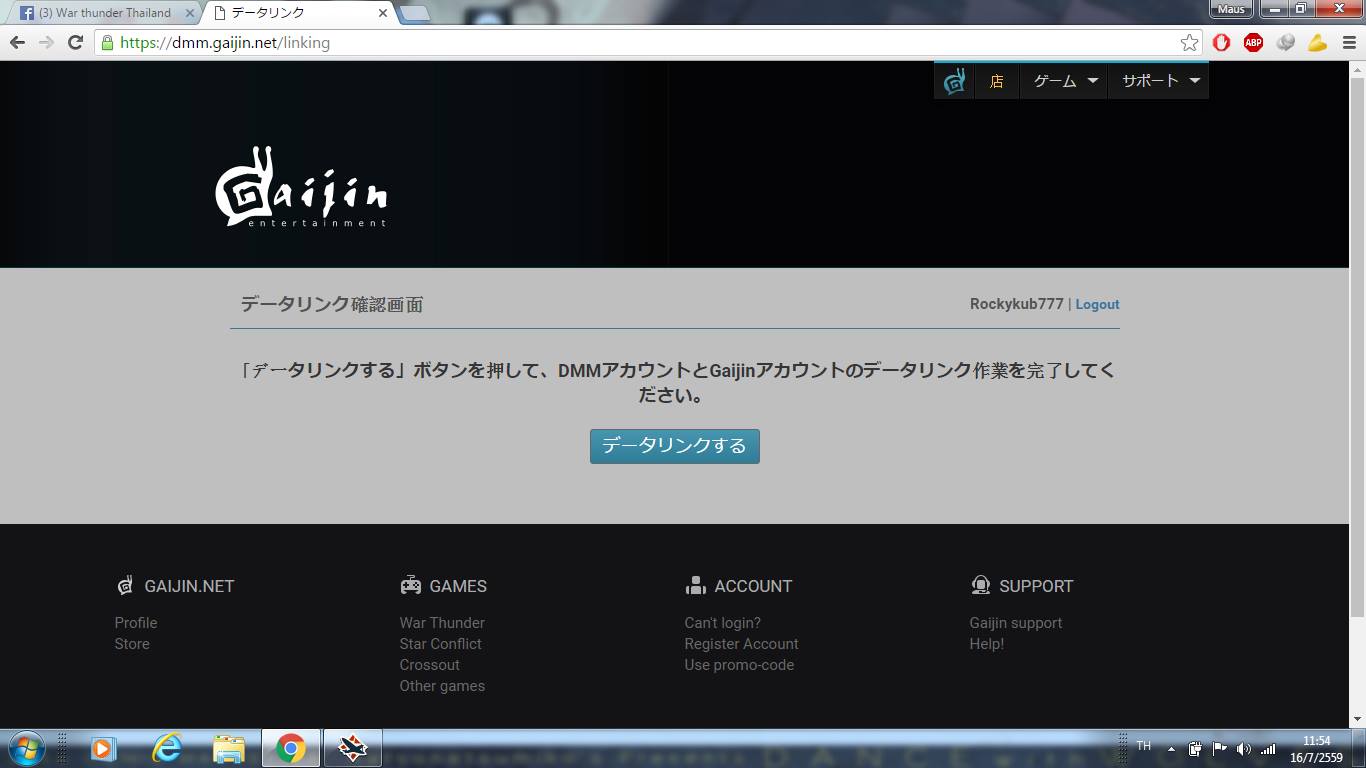This screenshot has width=1366, height=768.
Task: Click the Logout link
Action: tap(1097, 304)
